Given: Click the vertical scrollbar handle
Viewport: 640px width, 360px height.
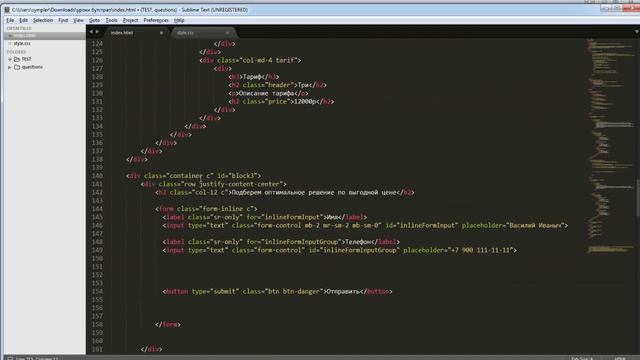Looking at the screenshot, I should coord(638,198).
